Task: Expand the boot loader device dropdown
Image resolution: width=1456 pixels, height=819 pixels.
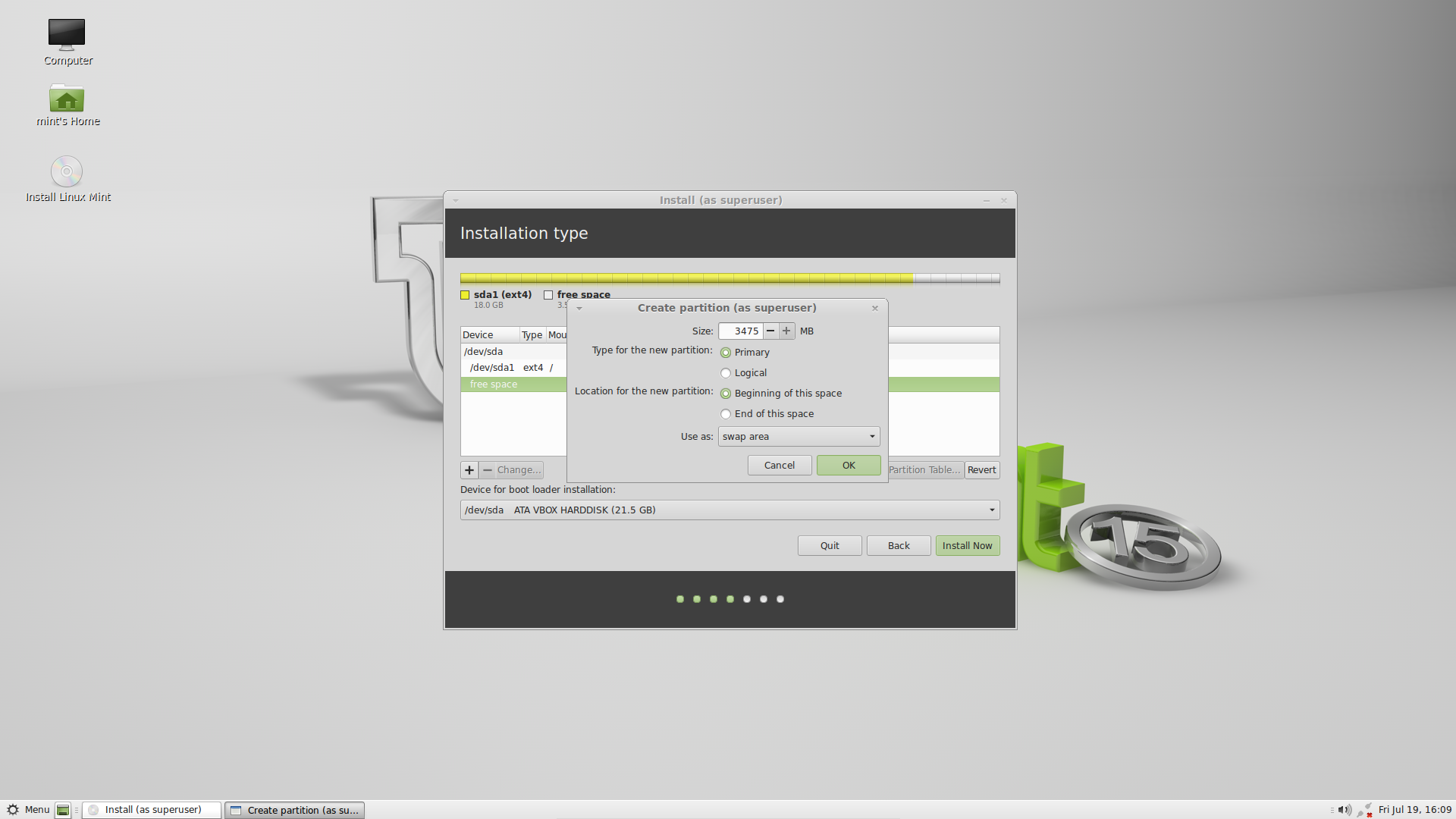Action: click(730, 510)
